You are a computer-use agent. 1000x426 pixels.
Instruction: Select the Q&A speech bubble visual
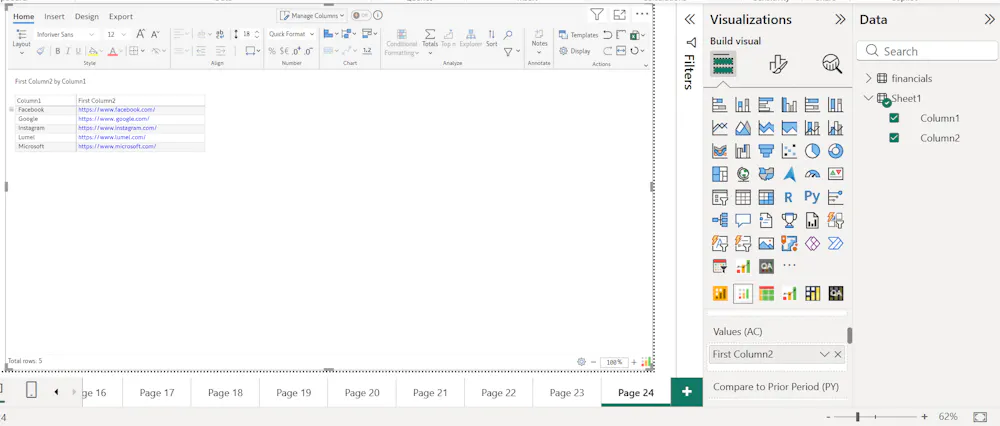tap(742, 221)
